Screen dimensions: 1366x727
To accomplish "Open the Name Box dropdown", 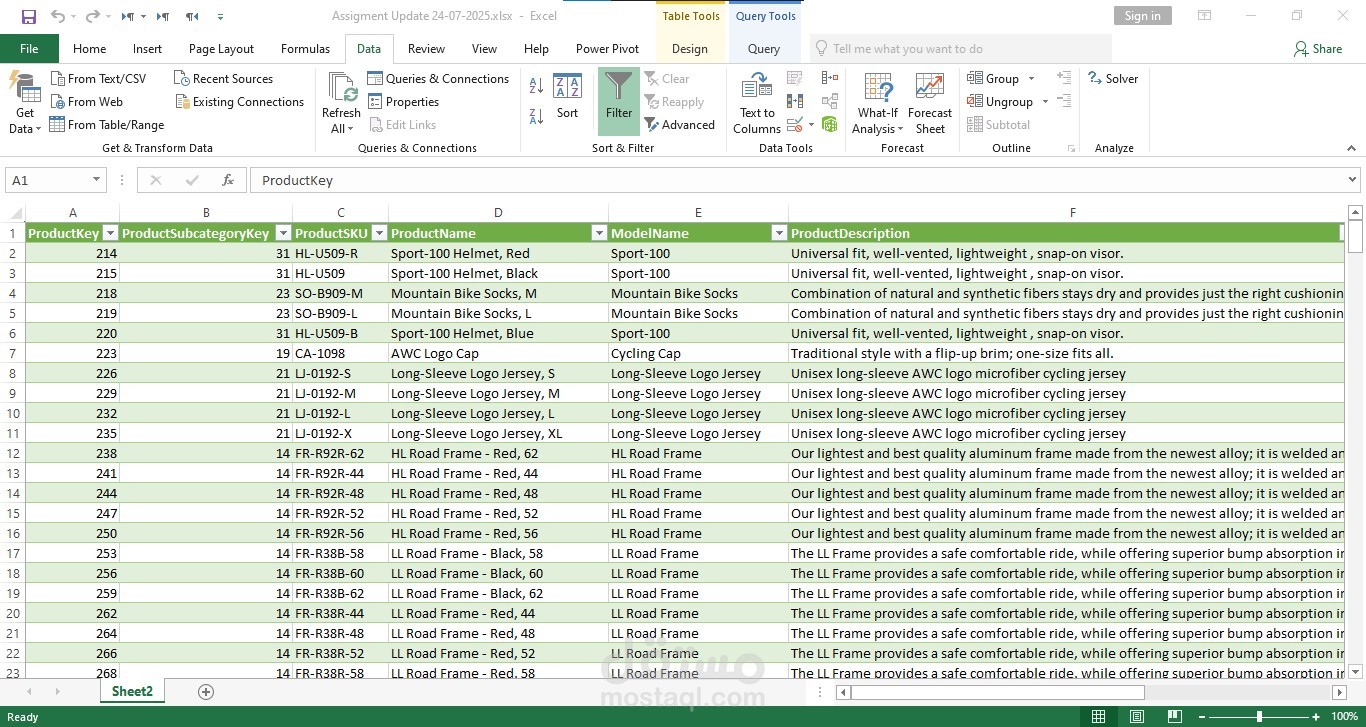I will [x=97, y=180].
